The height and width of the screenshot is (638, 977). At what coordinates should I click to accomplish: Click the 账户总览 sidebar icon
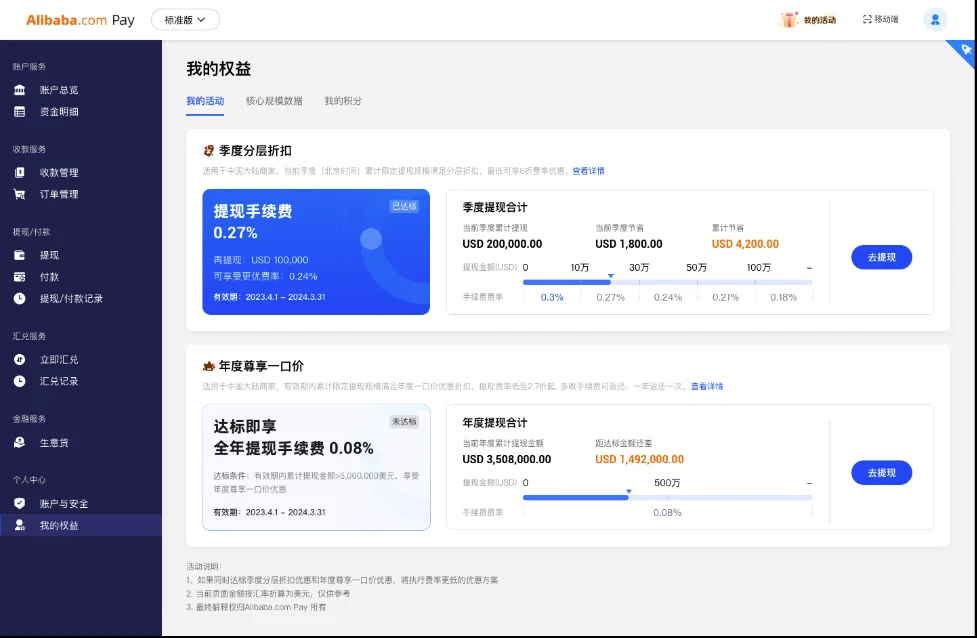point(20,90)
